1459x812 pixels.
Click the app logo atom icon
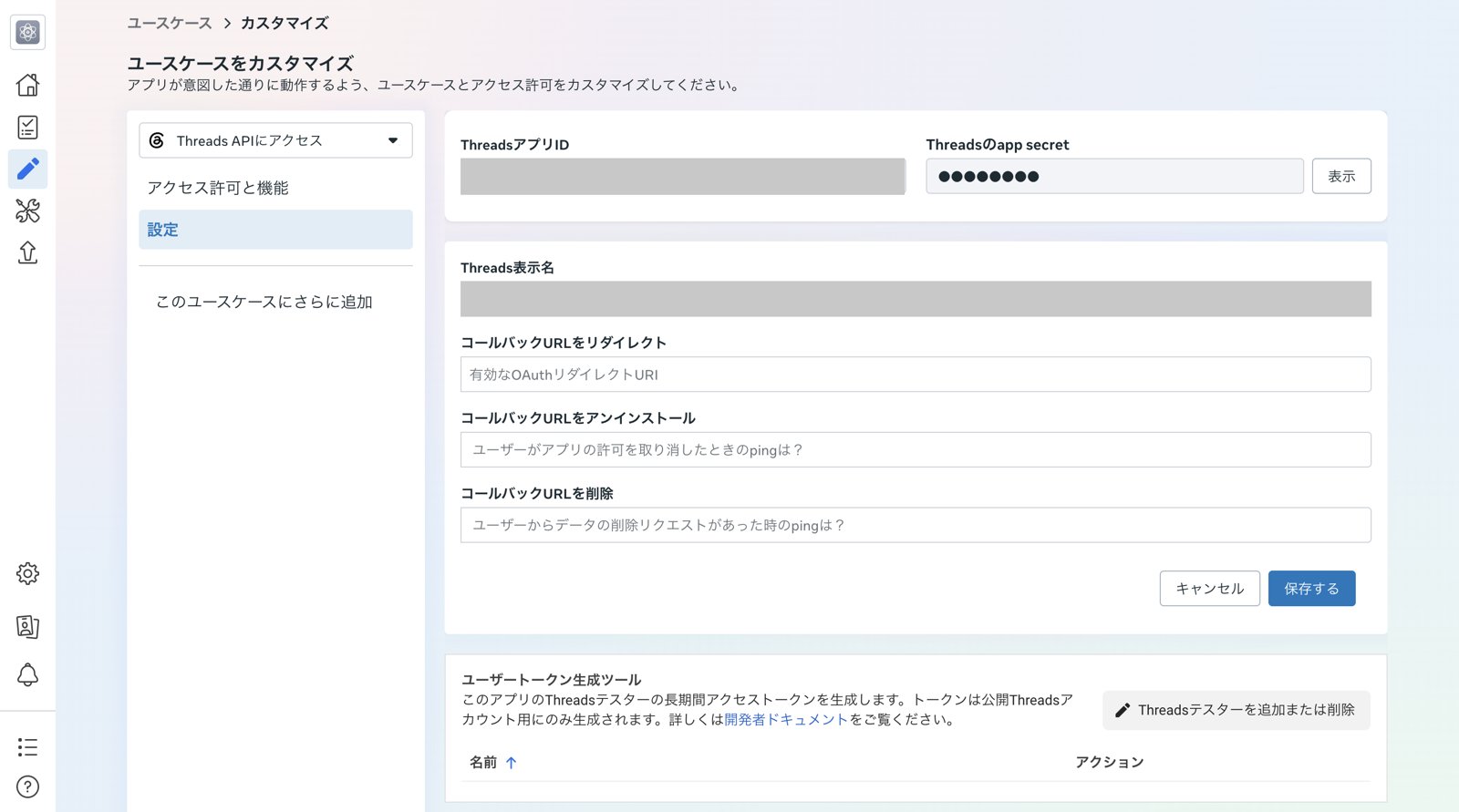pyautogui.click(x=27, y=33)
